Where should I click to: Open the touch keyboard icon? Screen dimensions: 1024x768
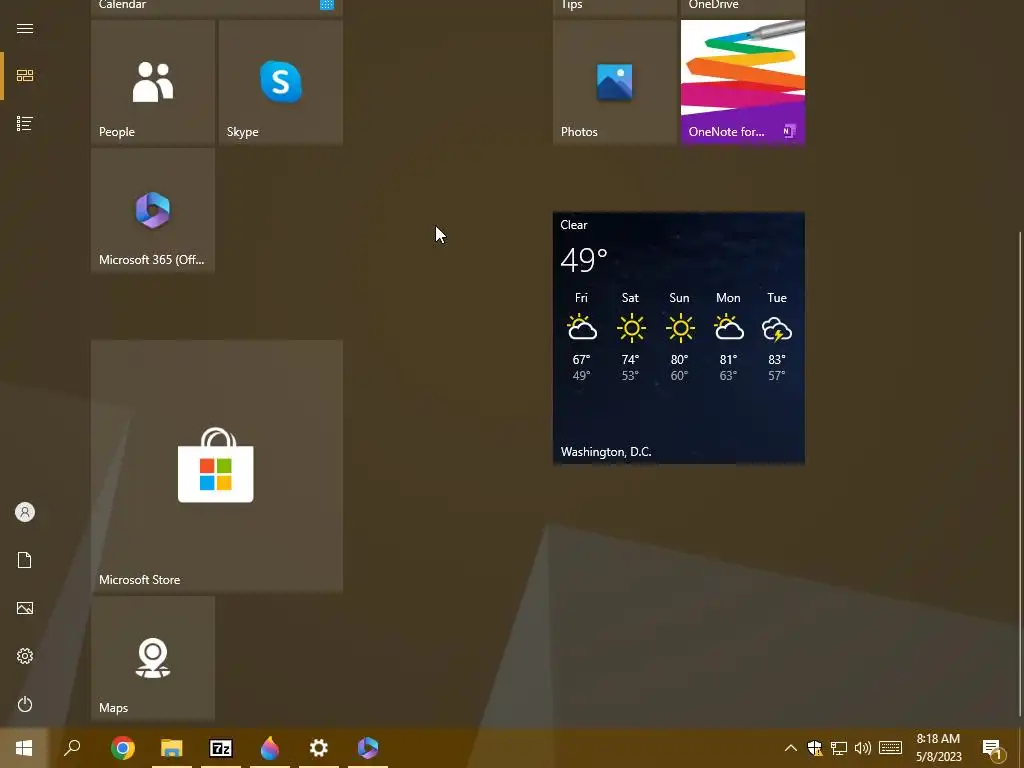click(890, 748)
